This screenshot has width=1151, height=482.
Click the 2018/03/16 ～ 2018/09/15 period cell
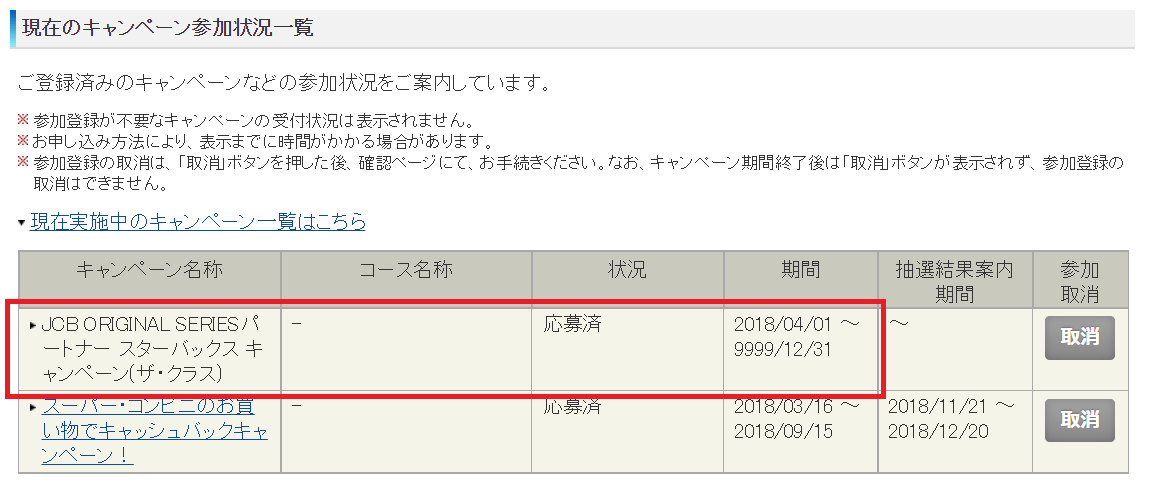[x=797, y=418]
